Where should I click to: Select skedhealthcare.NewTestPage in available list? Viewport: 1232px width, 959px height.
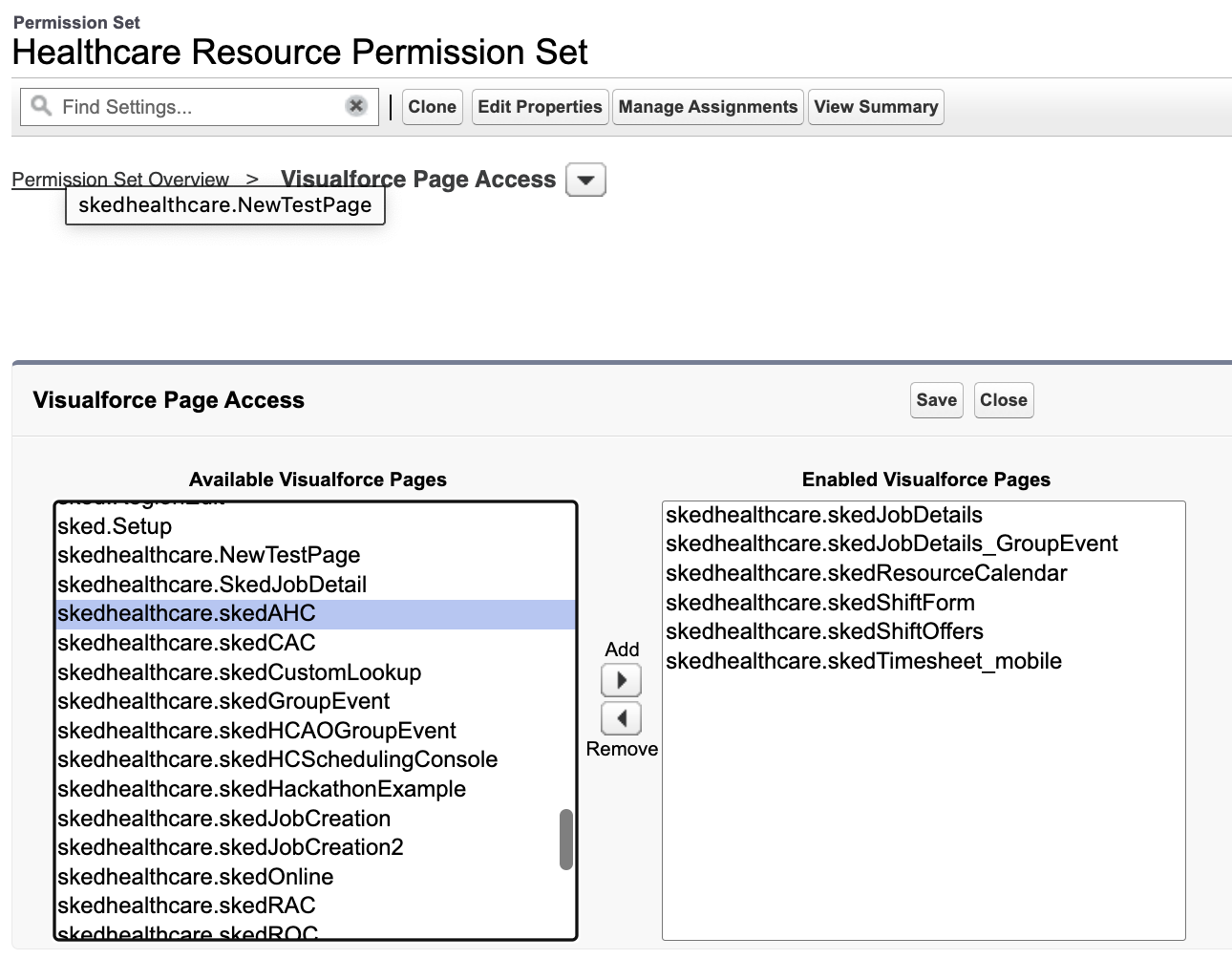tap(316, 555)
